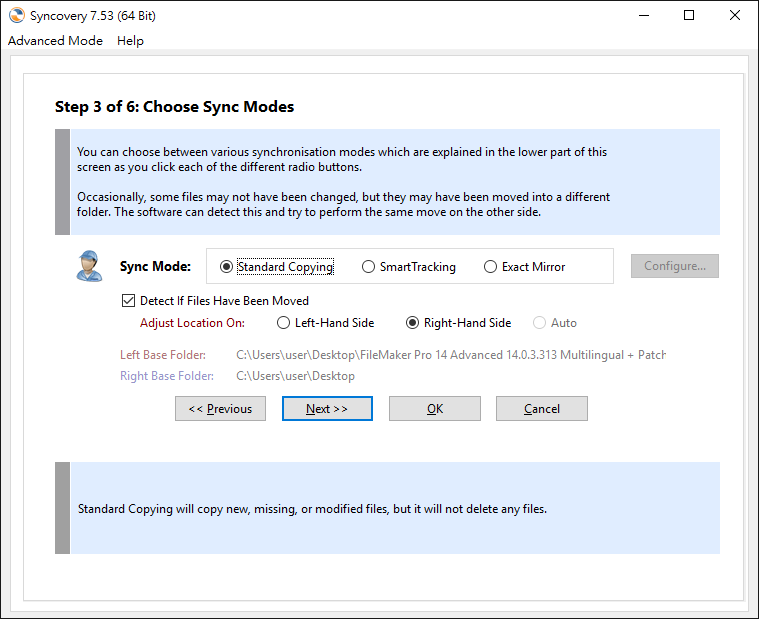Maximize the Syncovery window
759x619 pixels.
coord(689,15)
